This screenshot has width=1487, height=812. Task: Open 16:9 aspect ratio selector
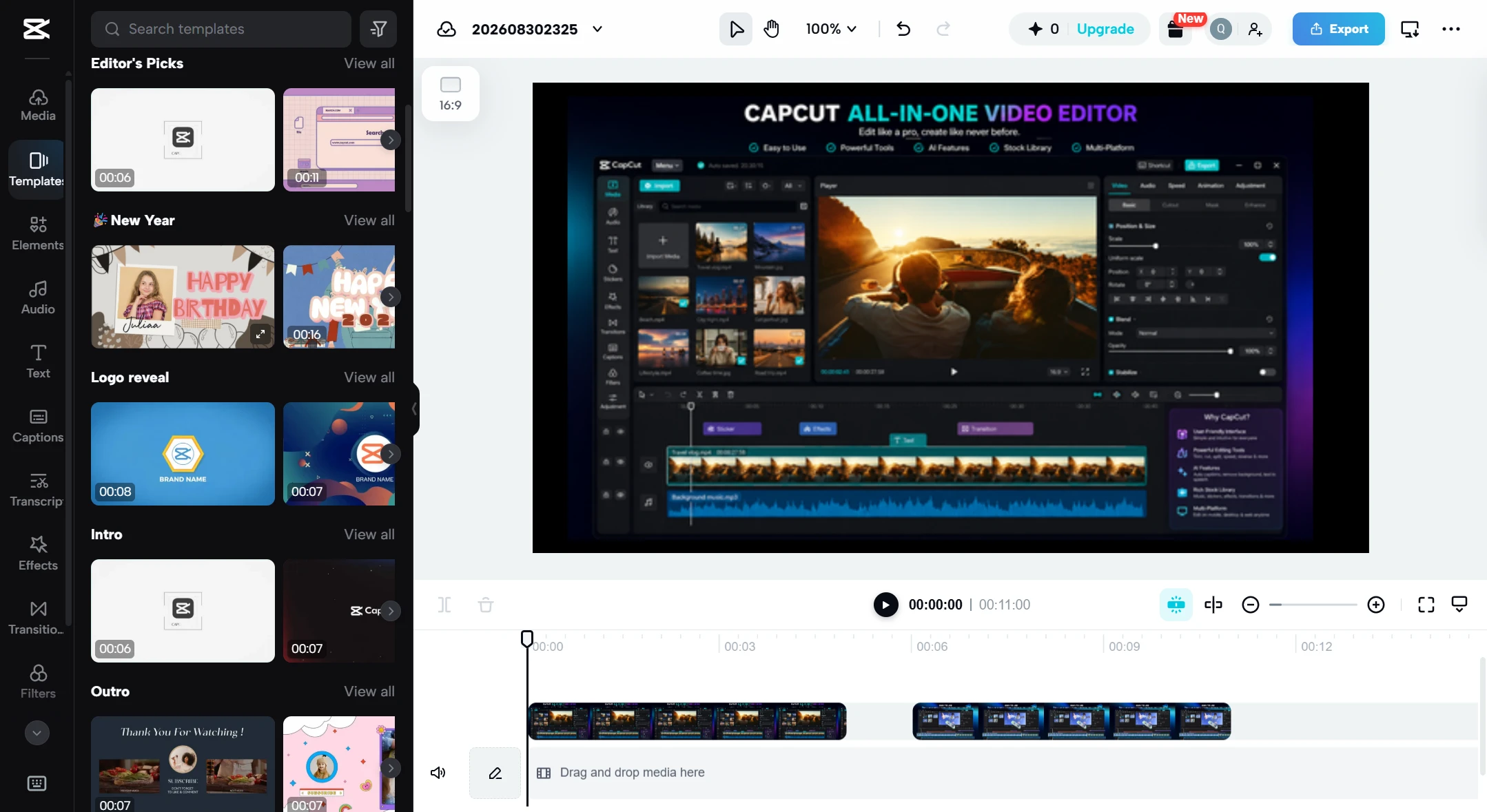tap(451, 94)
